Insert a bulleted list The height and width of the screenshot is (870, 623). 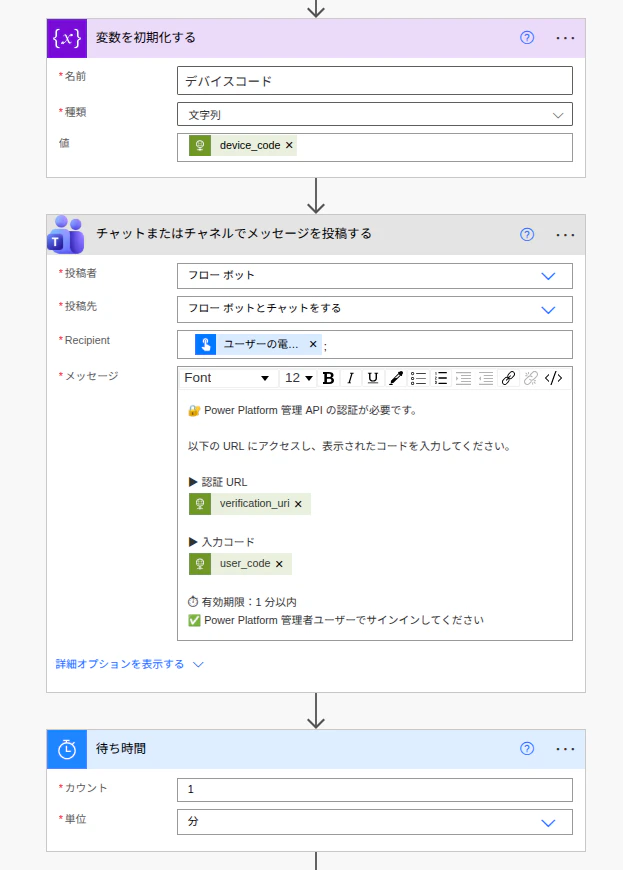[x=418, y=378]
